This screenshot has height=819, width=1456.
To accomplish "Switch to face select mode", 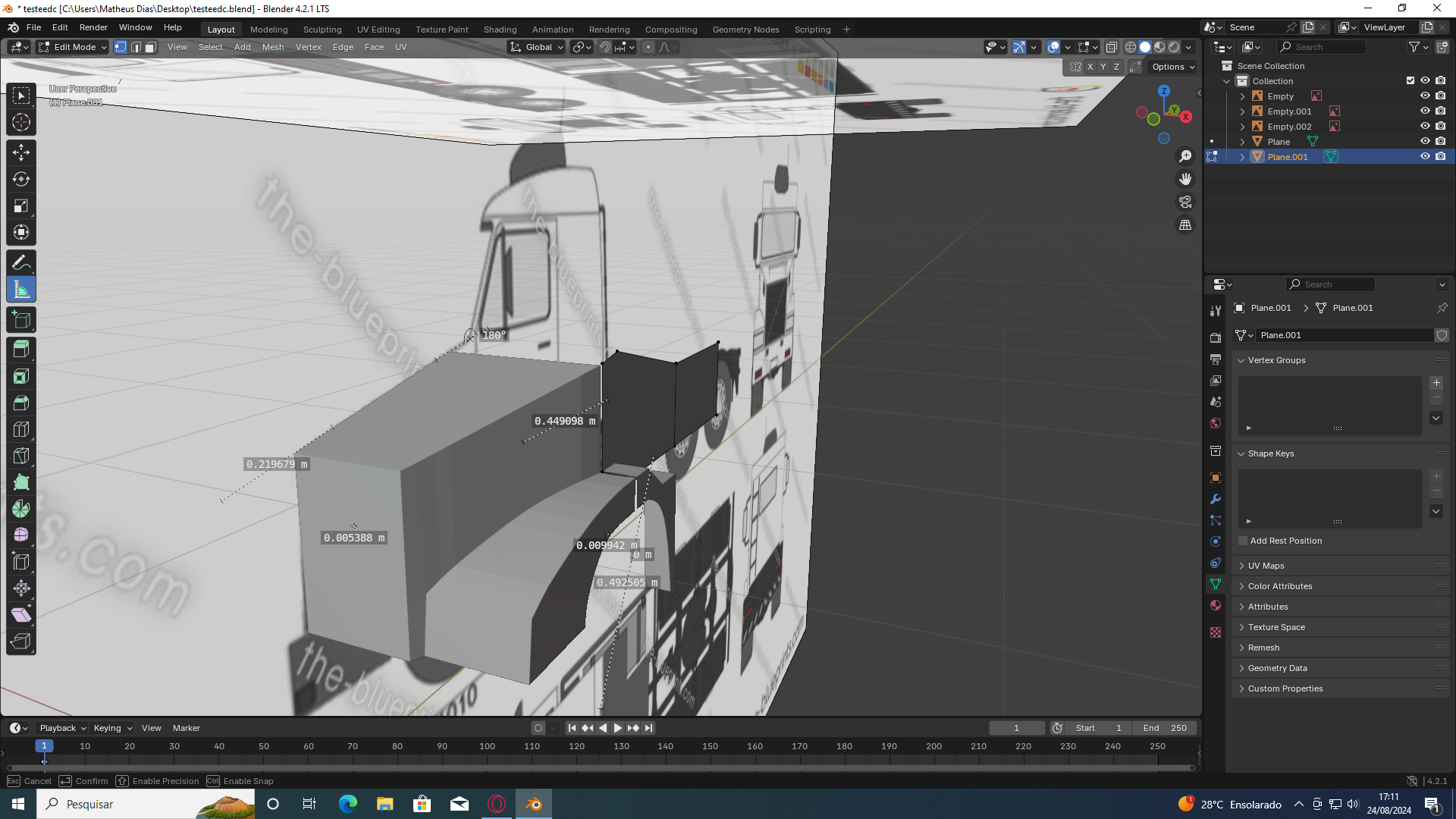I will (x=151, y=47).
